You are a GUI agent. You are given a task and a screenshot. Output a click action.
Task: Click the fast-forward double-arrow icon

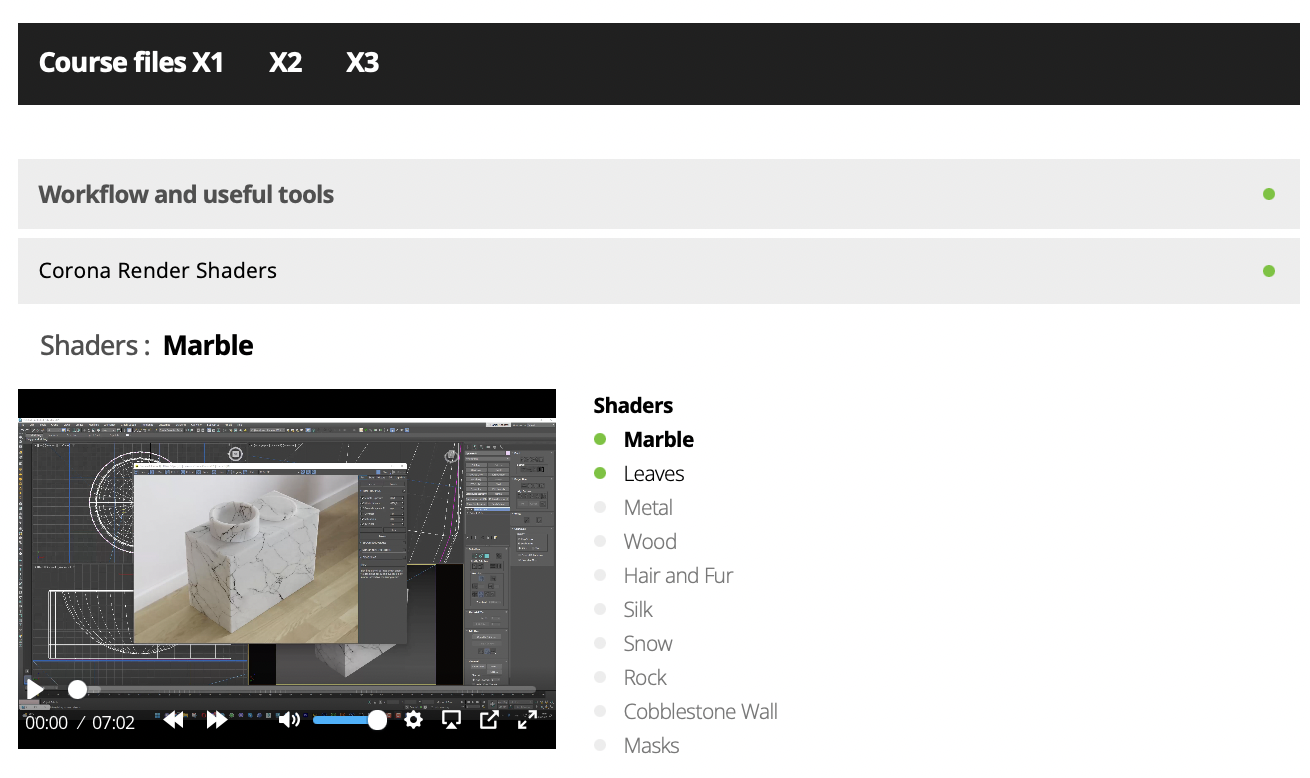click(x=217, y=719)
